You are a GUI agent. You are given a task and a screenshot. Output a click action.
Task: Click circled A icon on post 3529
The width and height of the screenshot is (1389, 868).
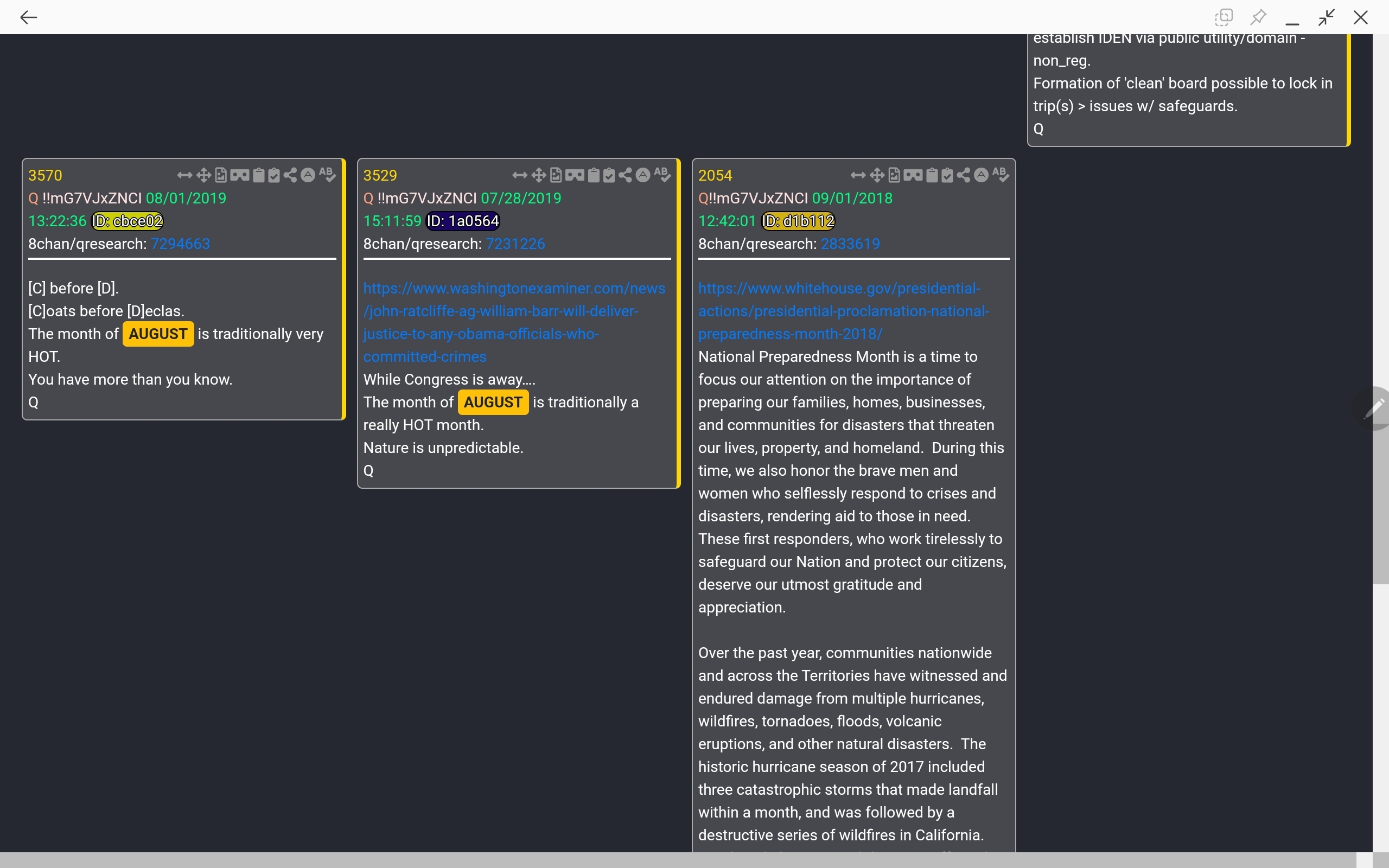(x=643, y=175)
